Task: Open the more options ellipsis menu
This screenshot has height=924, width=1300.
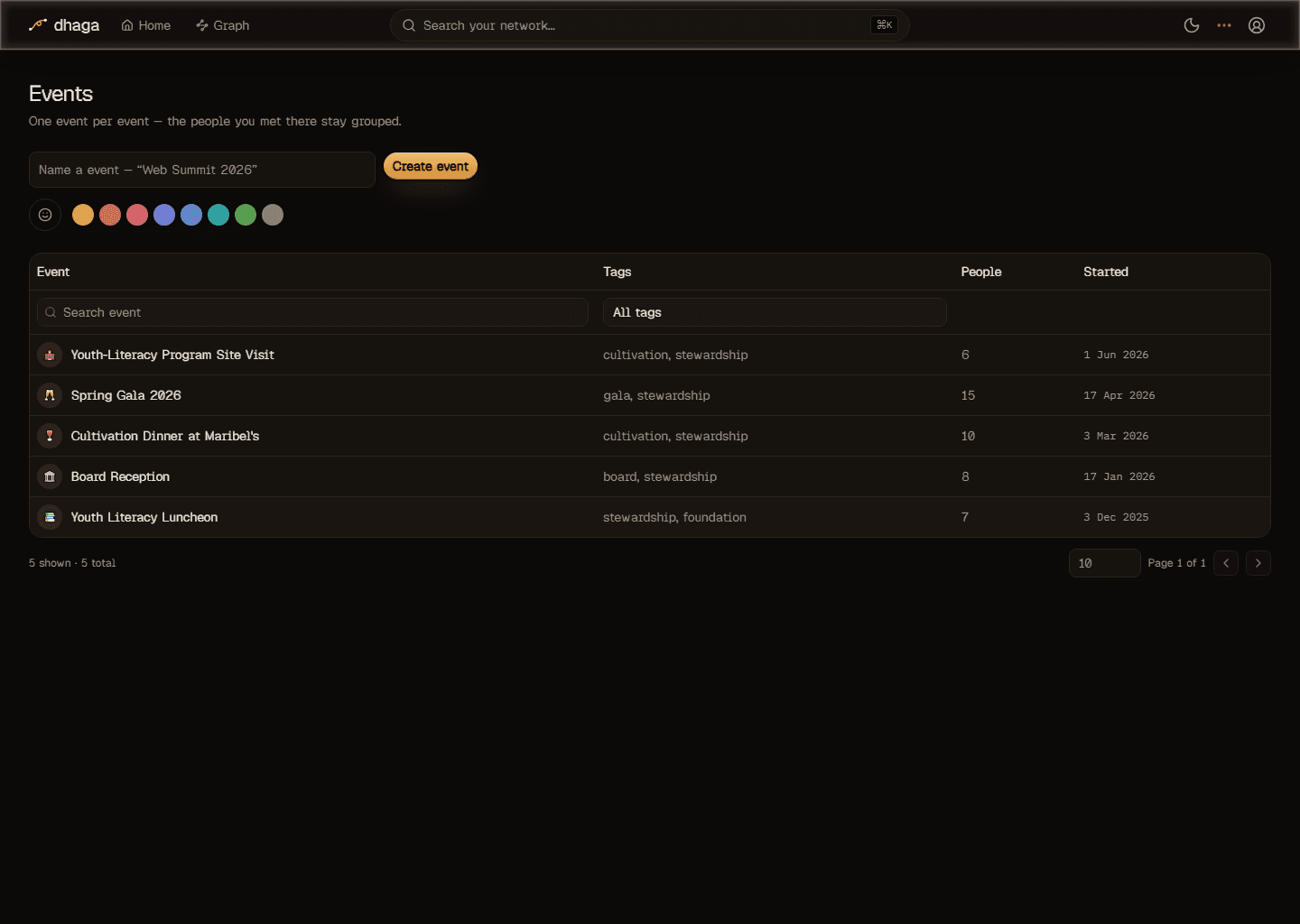Action: [1224, 25]
